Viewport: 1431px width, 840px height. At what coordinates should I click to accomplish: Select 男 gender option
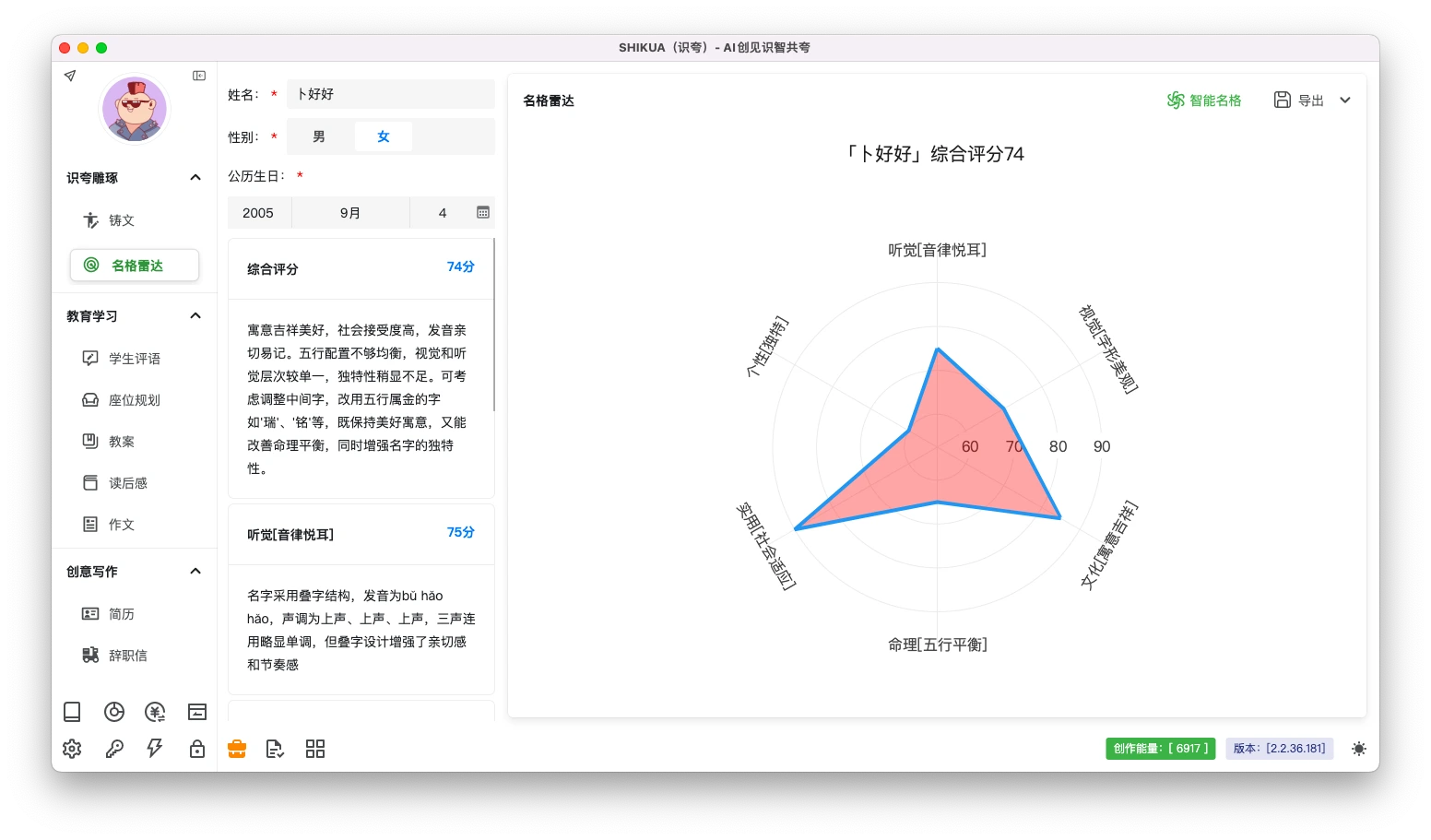[319, 136]
